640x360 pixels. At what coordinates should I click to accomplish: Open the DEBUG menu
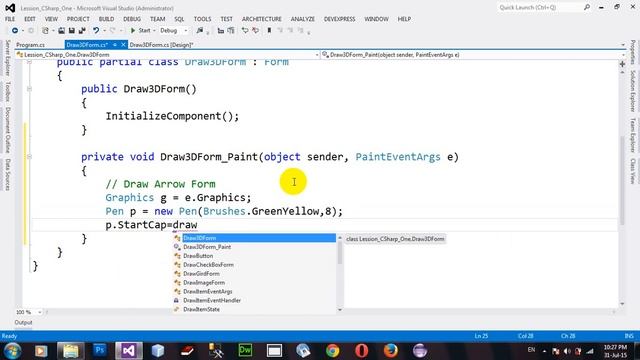[x=132, y=19]
